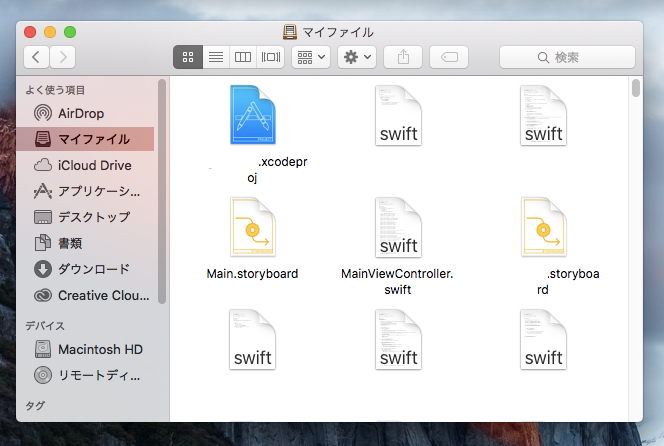This screenshot has height=446, width=664.
Task: Select AirDrop in the sidebar
Action: (85, 114)
